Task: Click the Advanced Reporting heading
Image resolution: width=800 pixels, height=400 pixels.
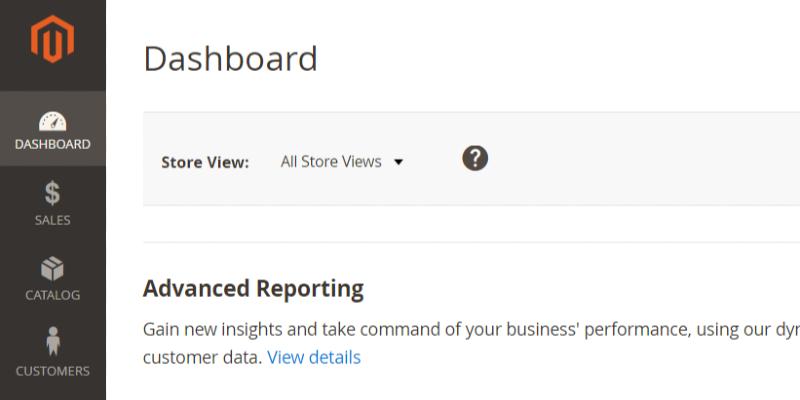Action: coord(253,289)
